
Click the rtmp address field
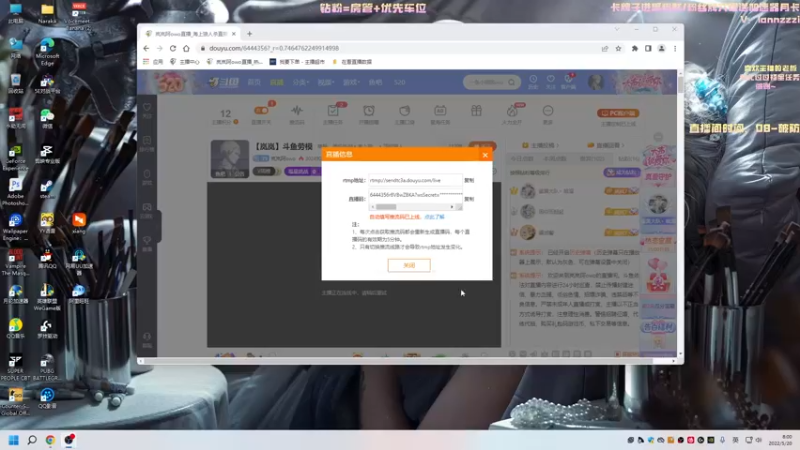tap(415, 180)
